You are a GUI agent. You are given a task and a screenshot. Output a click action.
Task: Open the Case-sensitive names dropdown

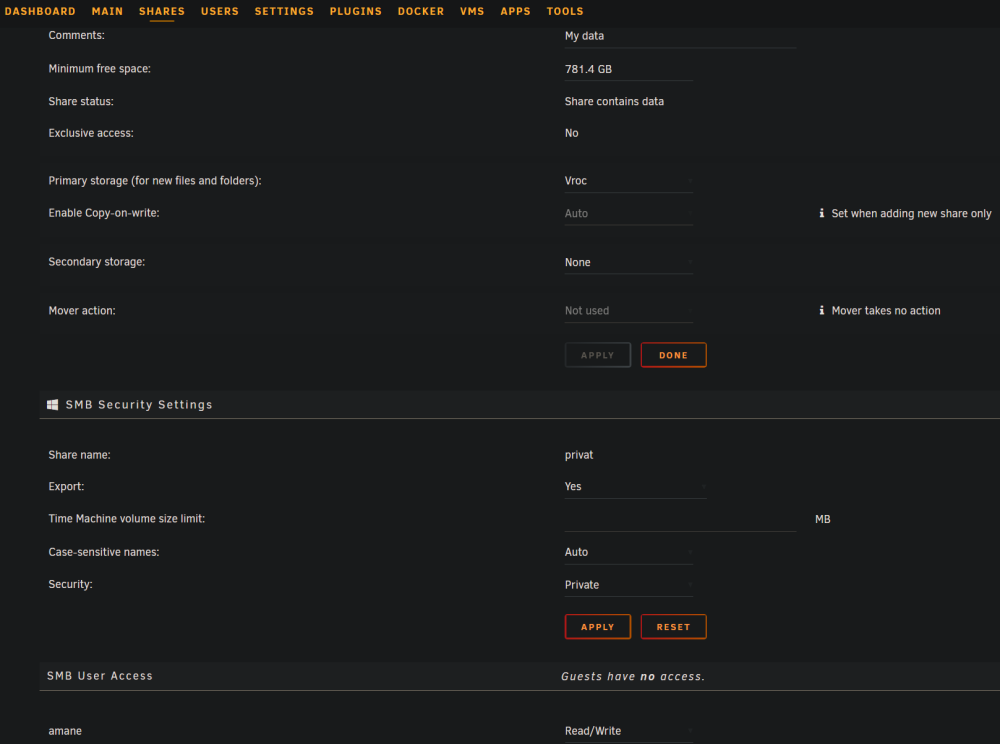tap(628, 552)
